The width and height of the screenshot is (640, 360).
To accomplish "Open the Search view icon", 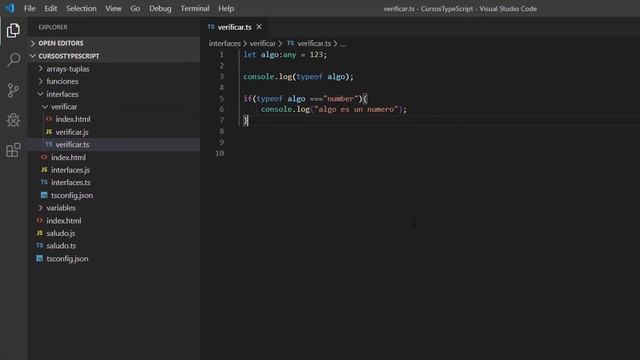I will click(x=13, y=60).
